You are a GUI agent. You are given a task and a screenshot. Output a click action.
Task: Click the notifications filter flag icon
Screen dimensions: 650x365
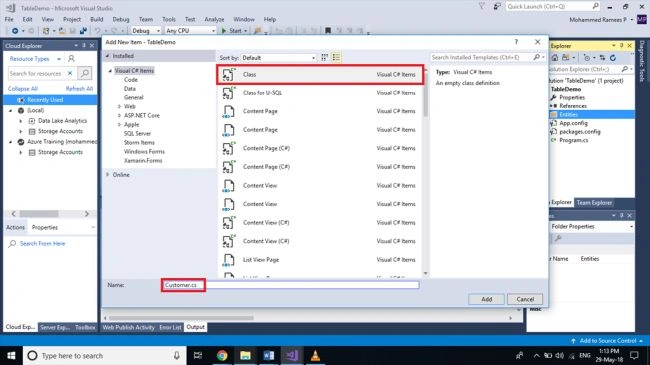481,7
